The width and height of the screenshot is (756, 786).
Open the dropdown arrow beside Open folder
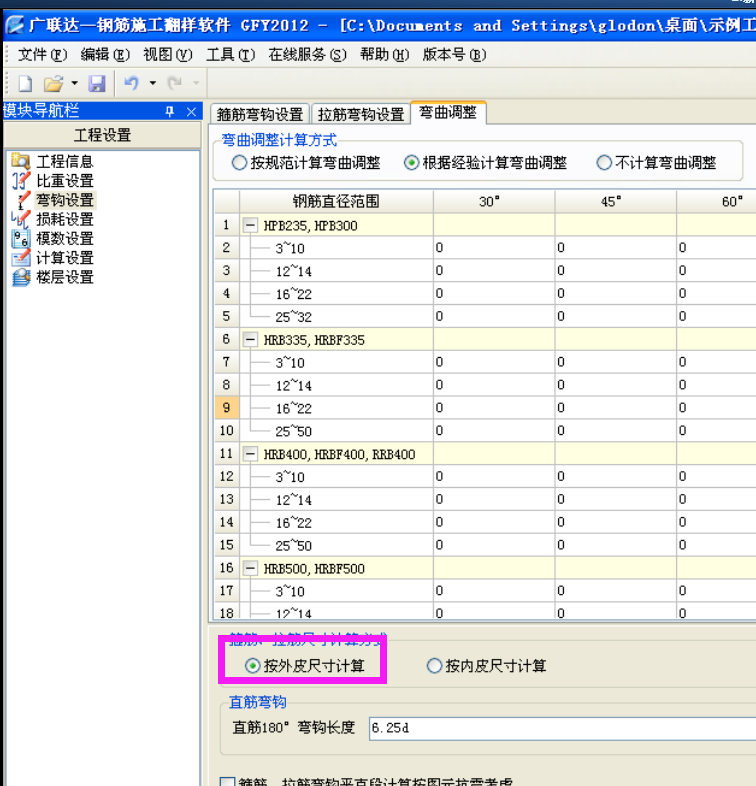click(74, 83)
